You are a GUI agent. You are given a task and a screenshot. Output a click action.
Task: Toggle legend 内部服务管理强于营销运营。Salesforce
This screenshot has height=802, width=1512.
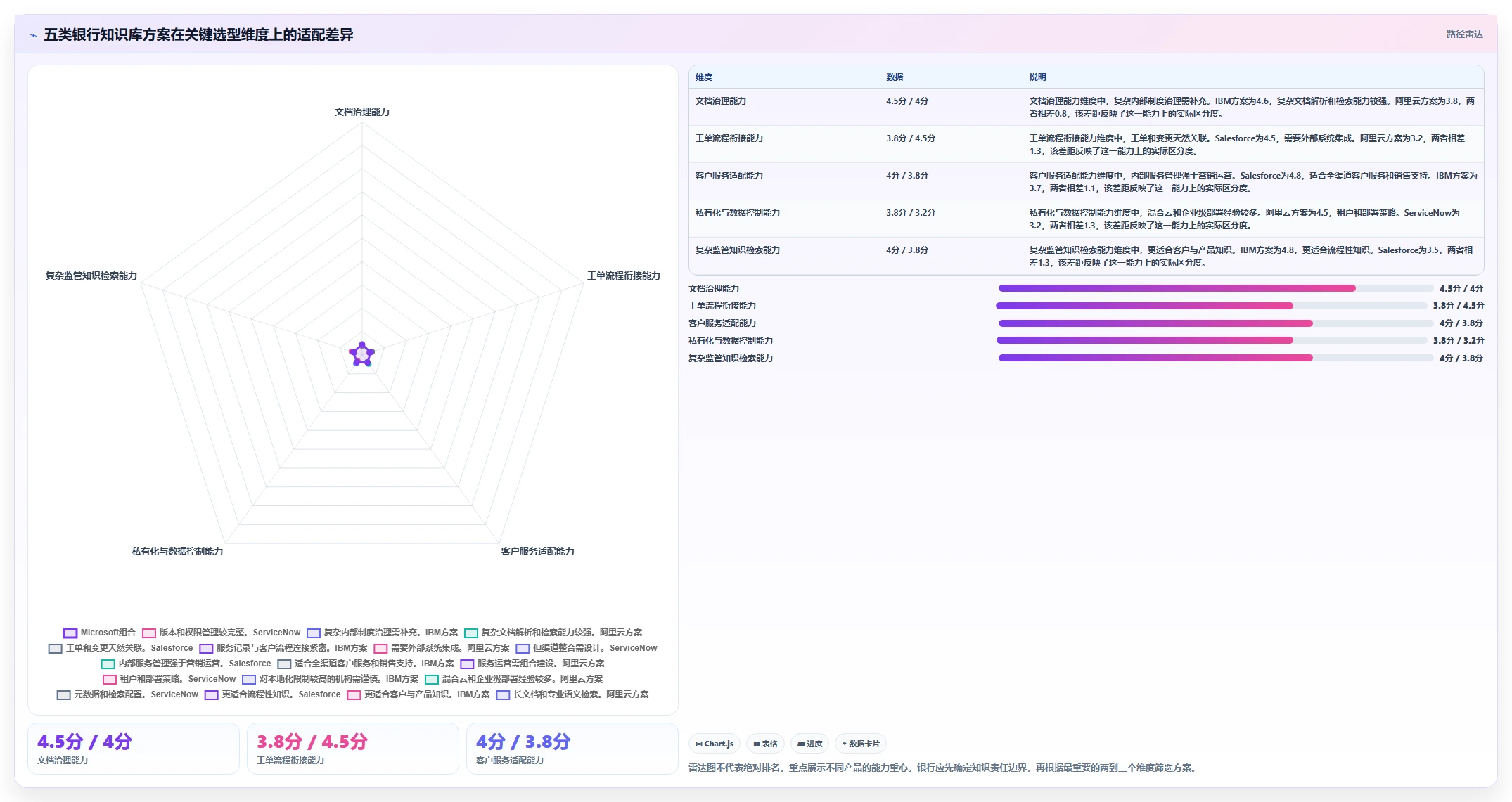(x=186, y=664)
